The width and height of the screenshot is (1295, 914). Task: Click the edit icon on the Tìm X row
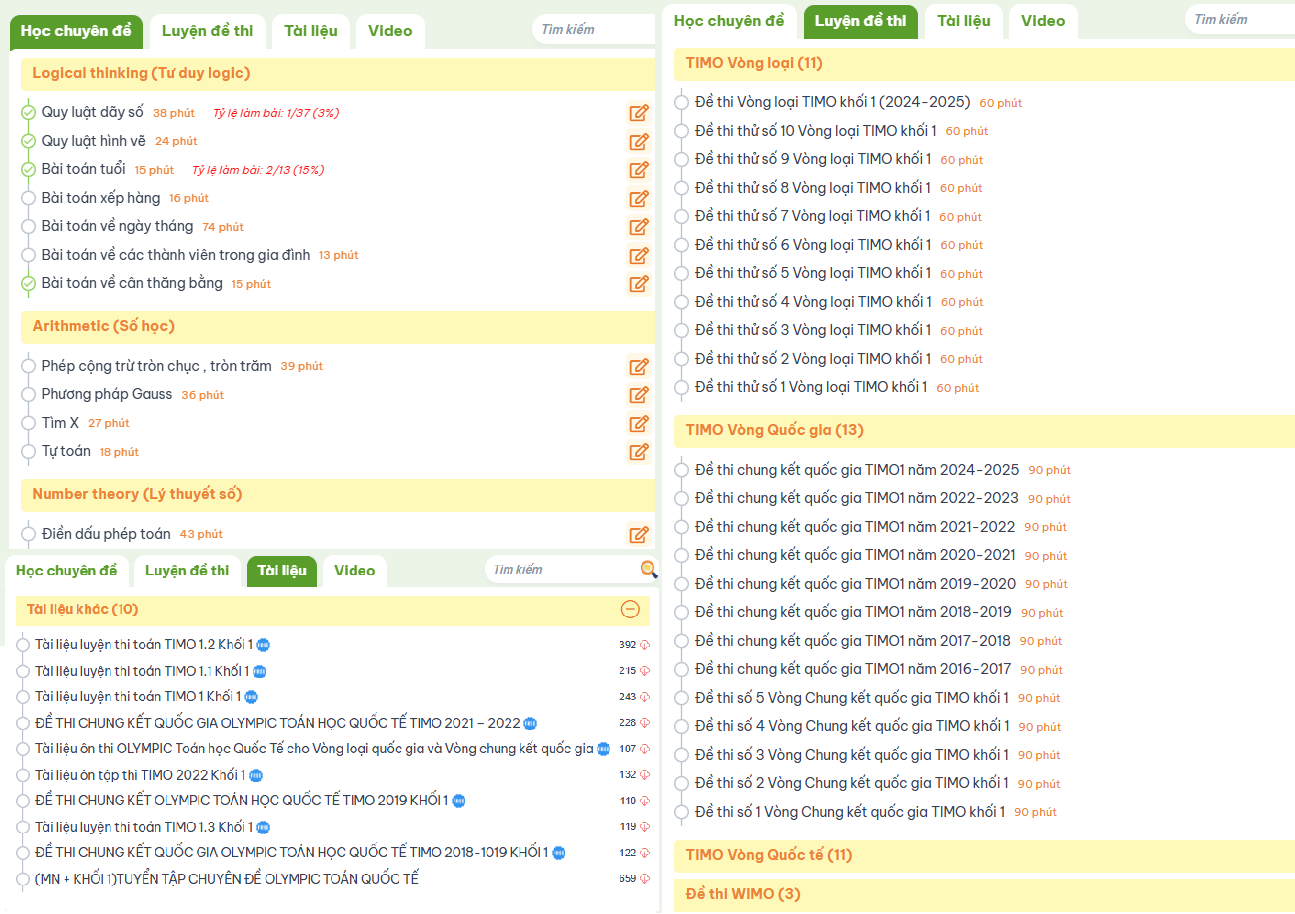[x=639, y=423]
